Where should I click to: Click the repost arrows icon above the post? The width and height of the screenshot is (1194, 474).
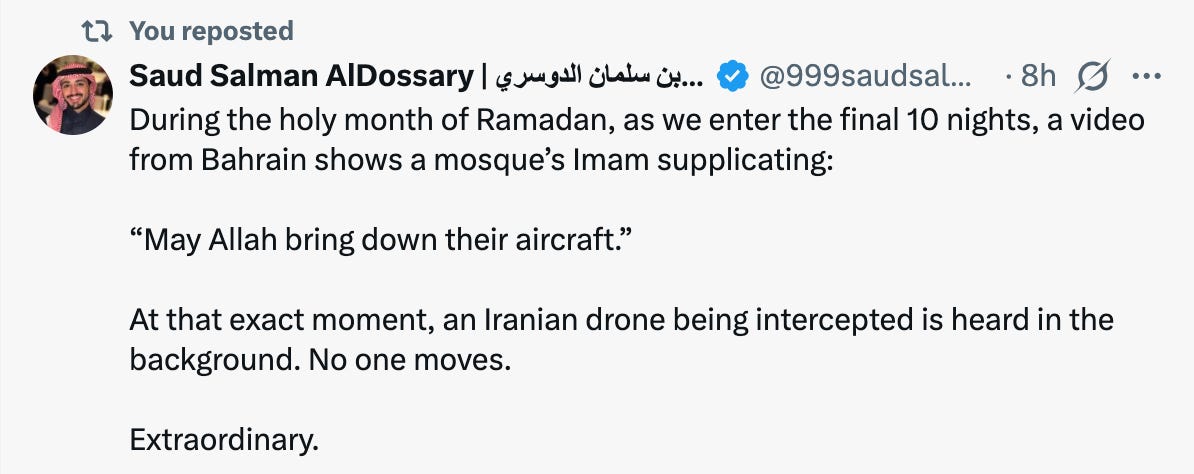tap(97, 30)
